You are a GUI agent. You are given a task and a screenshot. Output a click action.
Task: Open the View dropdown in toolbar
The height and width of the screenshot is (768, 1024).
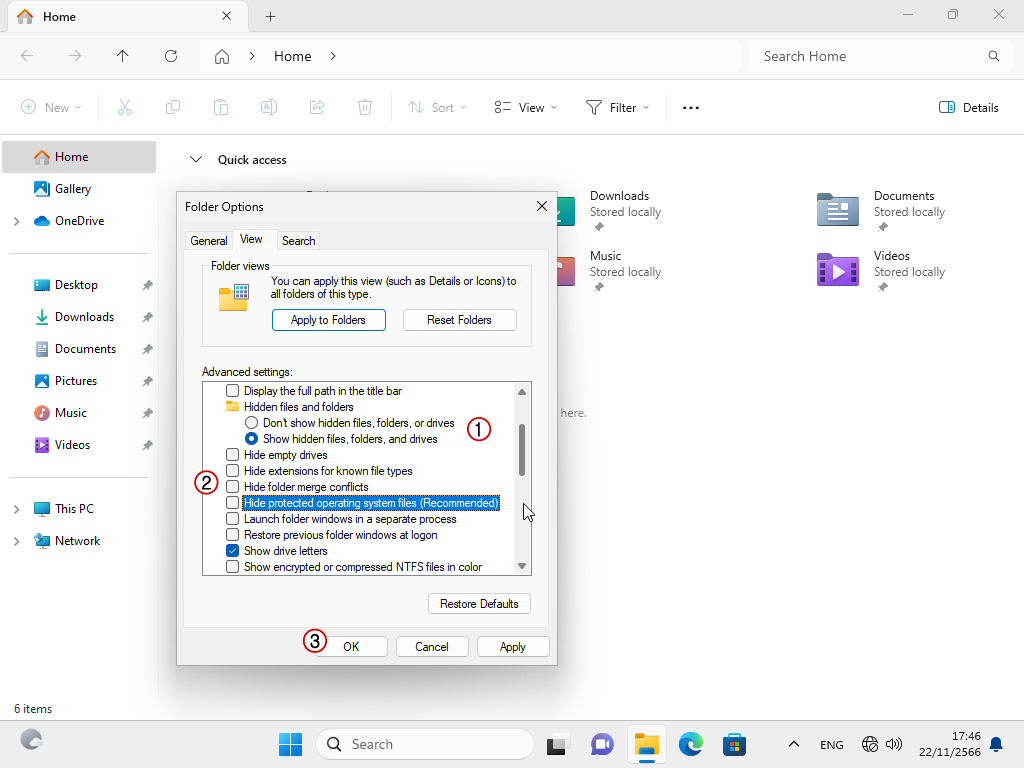point(526,108)
